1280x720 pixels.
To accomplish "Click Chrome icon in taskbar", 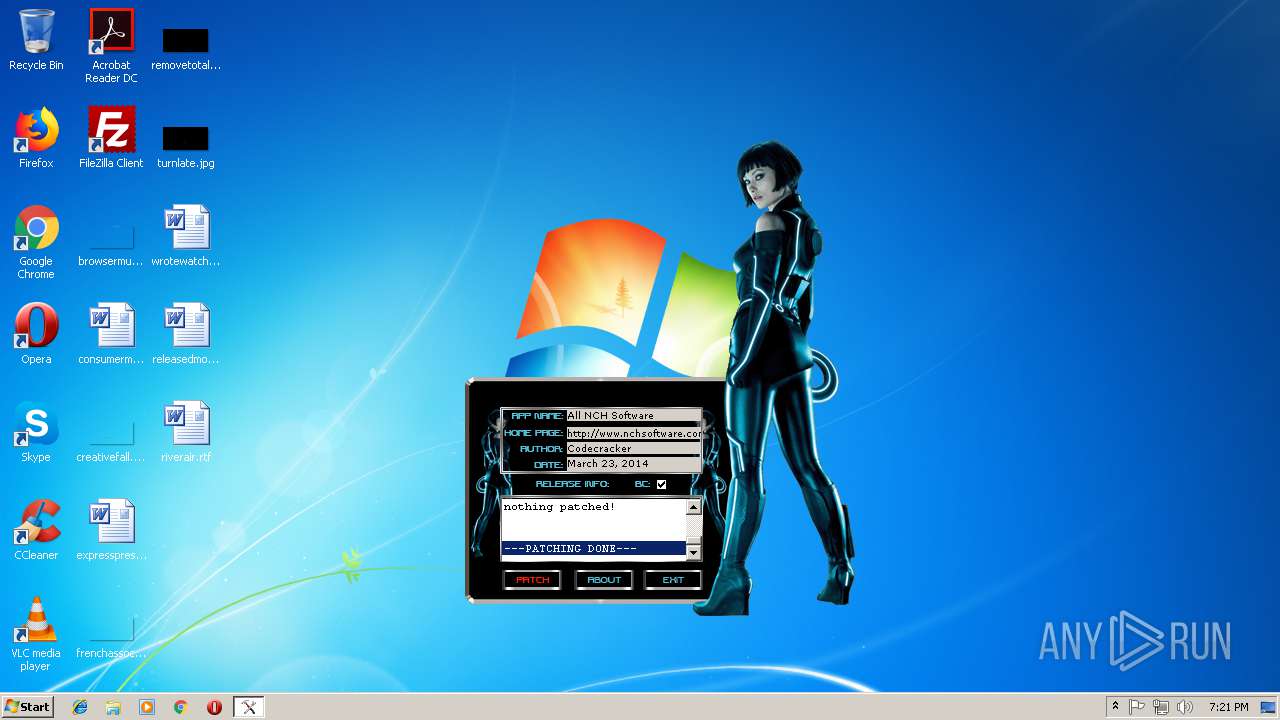I will pyautogui.click(x=180, y=707).
